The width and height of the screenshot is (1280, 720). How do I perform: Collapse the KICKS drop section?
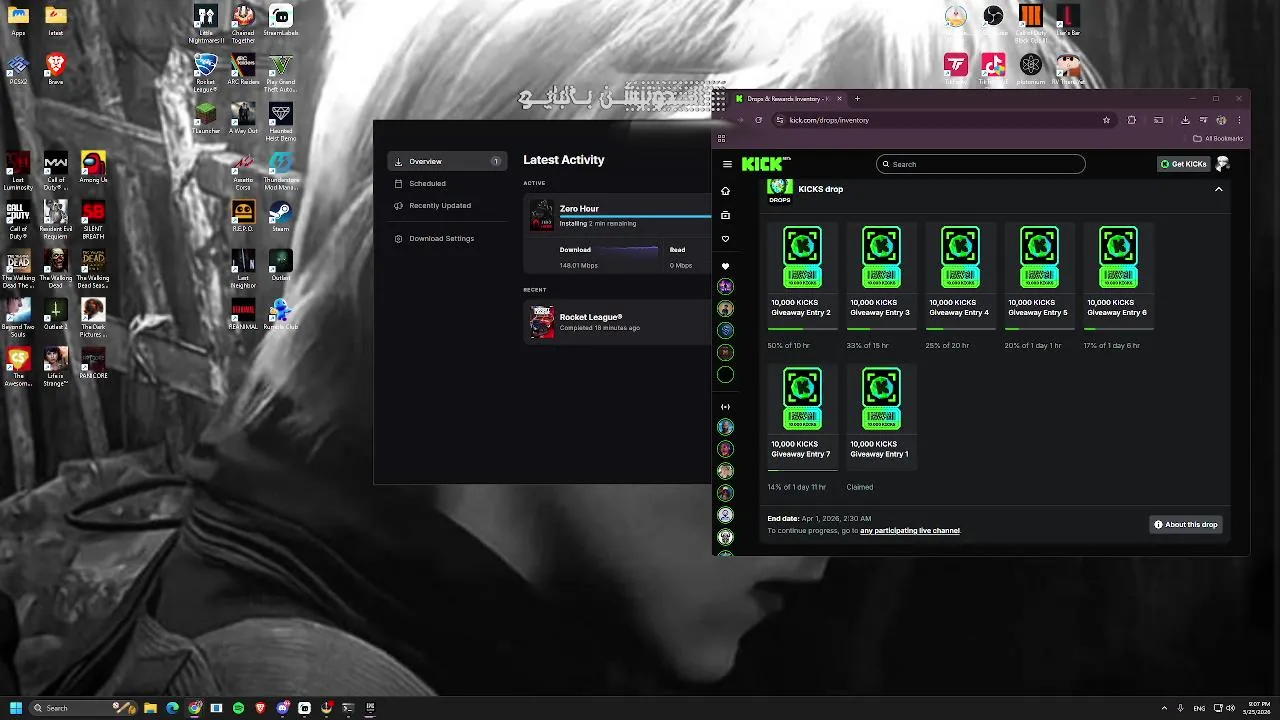coord(1218,189)
